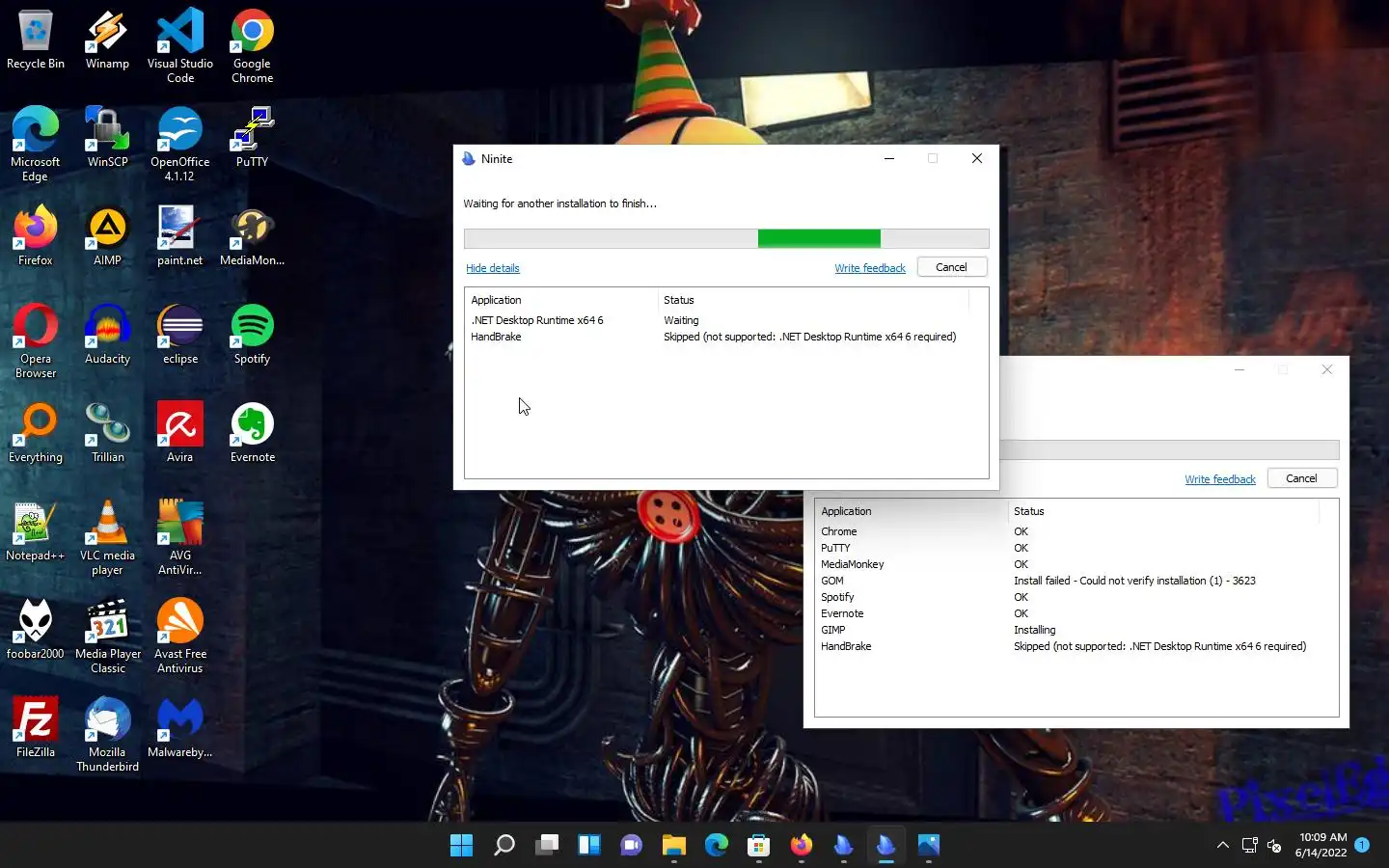This screenshot has height=868, width=1389.
Task: Select the Media Player Classic shortcut
Action: [x=107, y=636]
